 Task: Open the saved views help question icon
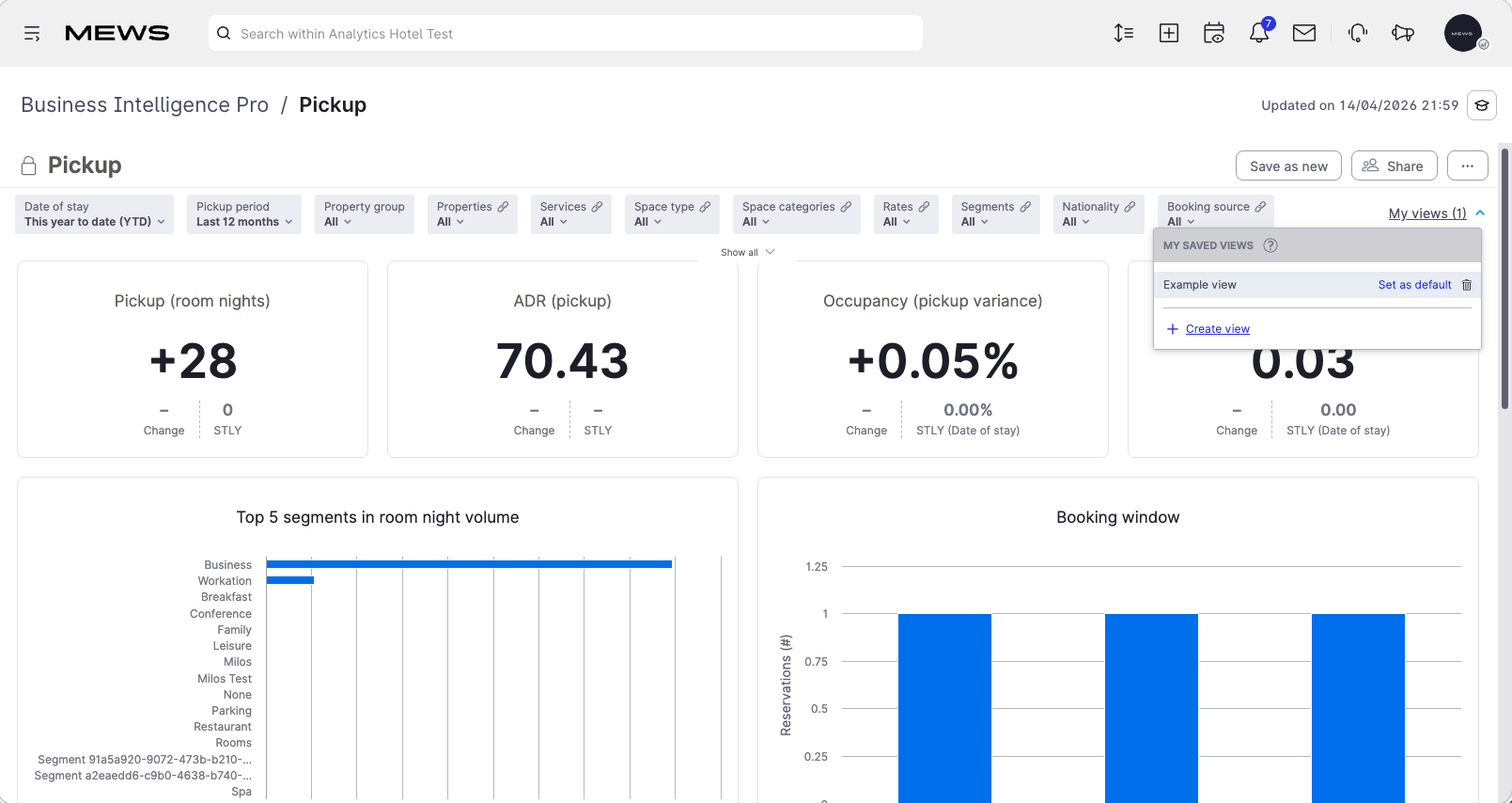1270,245
